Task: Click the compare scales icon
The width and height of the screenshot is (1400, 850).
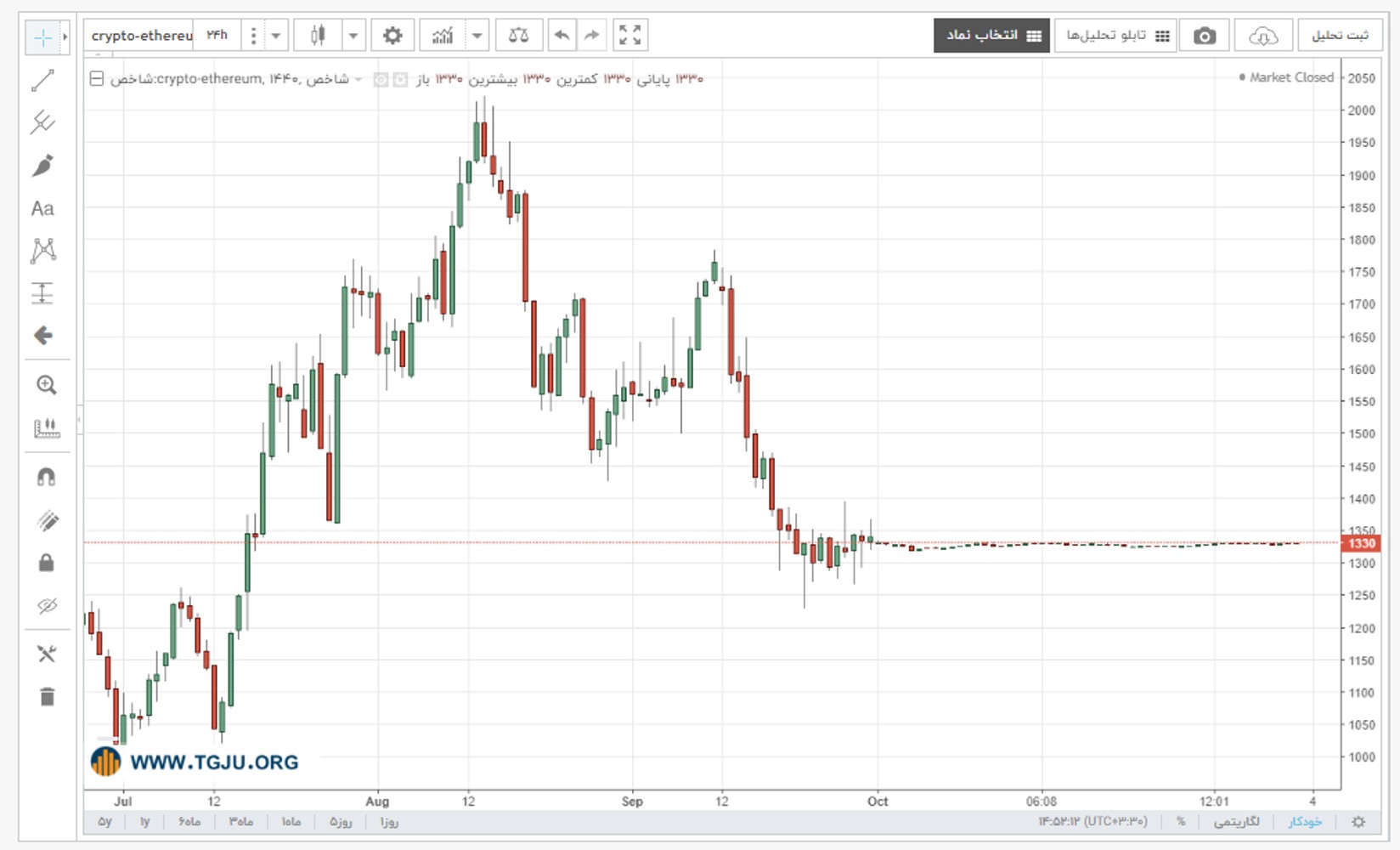Action: pyautogui.click(x=518, y=36)
